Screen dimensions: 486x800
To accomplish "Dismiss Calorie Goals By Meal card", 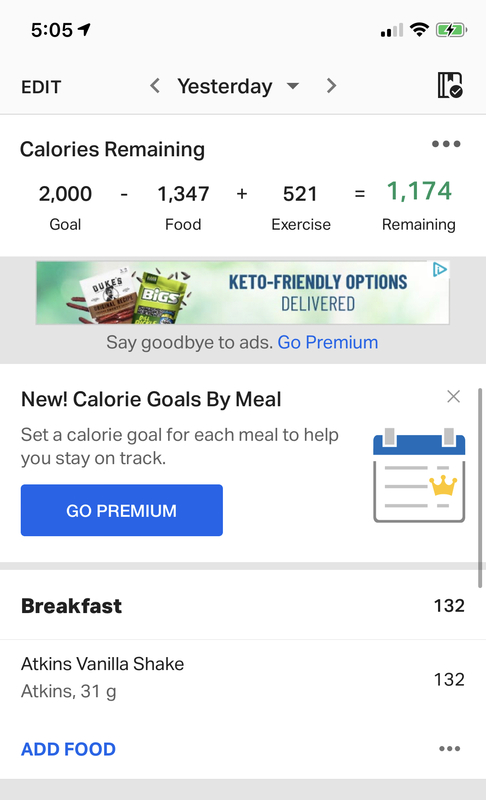I will click(x=453, y=396).
